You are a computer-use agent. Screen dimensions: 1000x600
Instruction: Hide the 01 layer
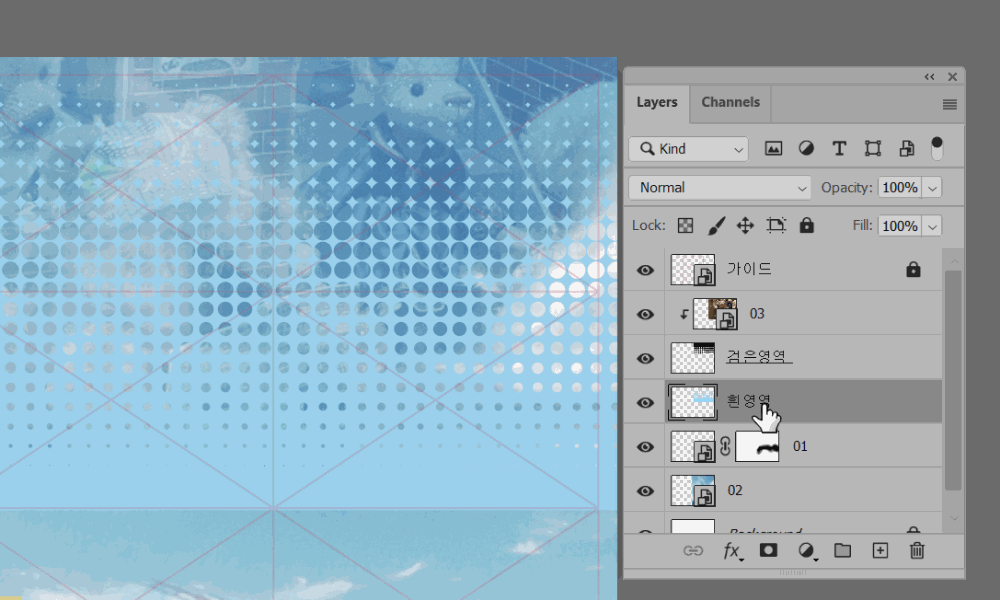pos(645,447)
